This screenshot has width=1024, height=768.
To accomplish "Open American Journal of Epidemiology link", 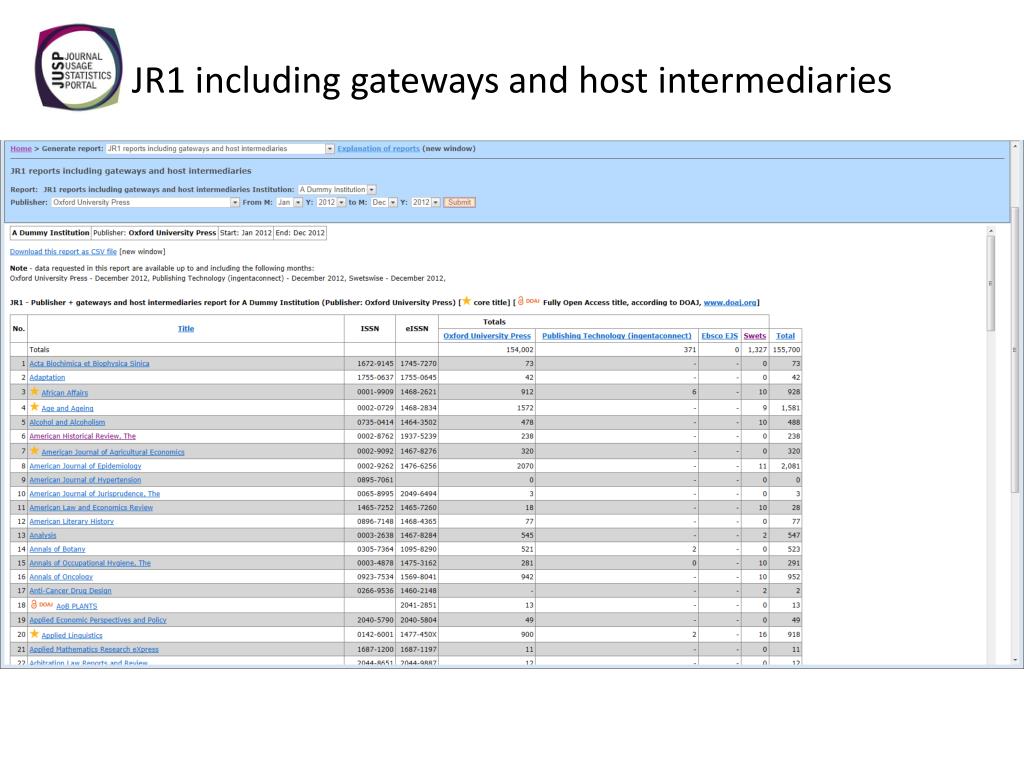I will coord(85,466).
